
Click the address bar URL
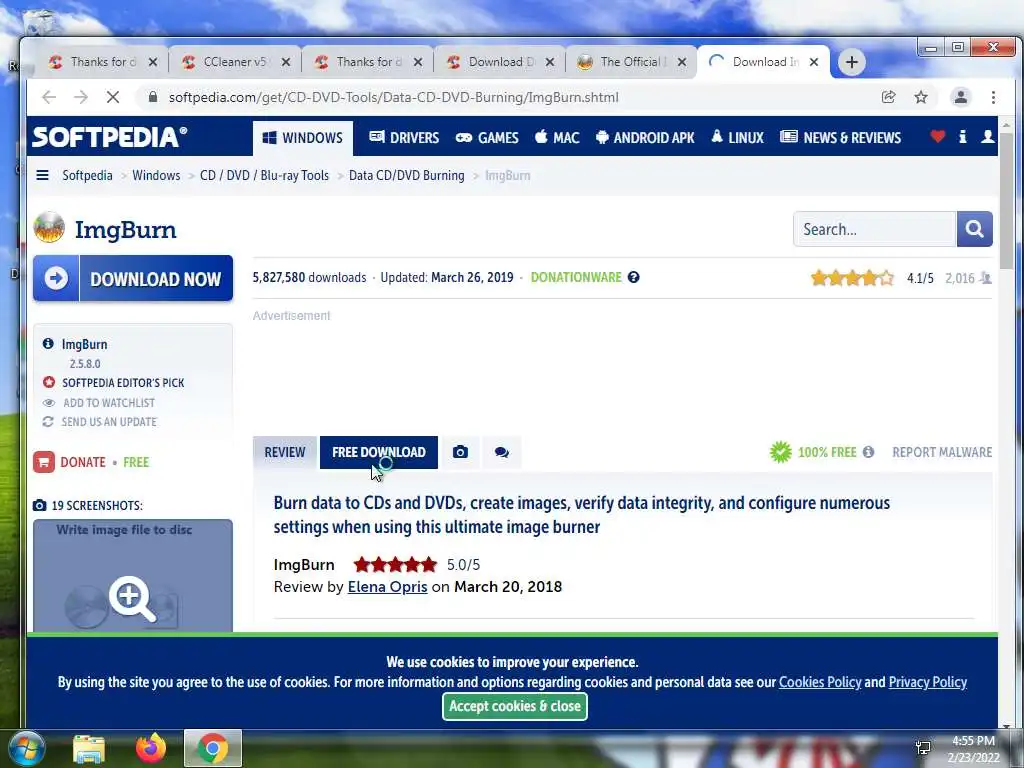click(x=393, y=97)
